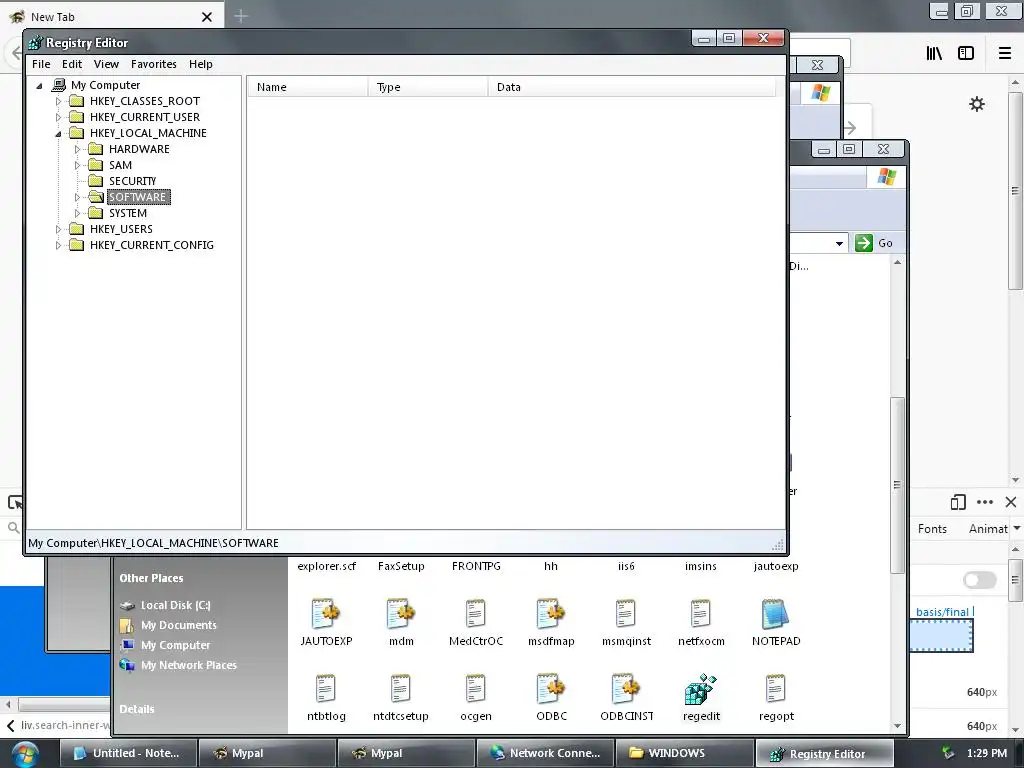Click the Start button on taskbar
This screenshot has width=1024, height=768.
(25, 754)
